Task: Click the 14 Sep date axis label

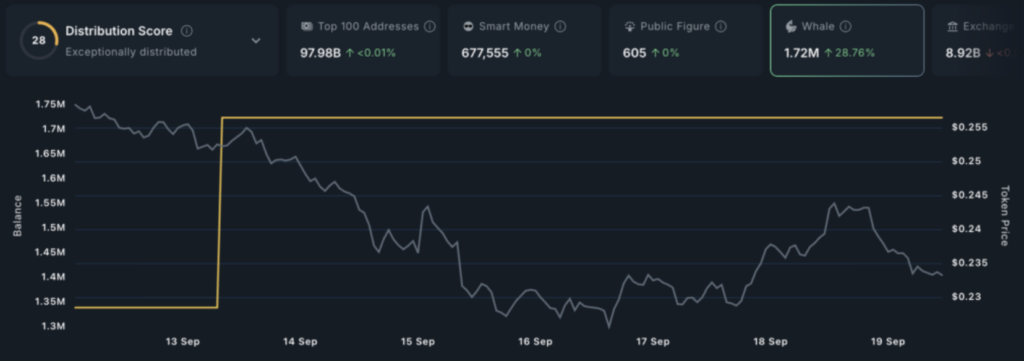Action: 300,341
